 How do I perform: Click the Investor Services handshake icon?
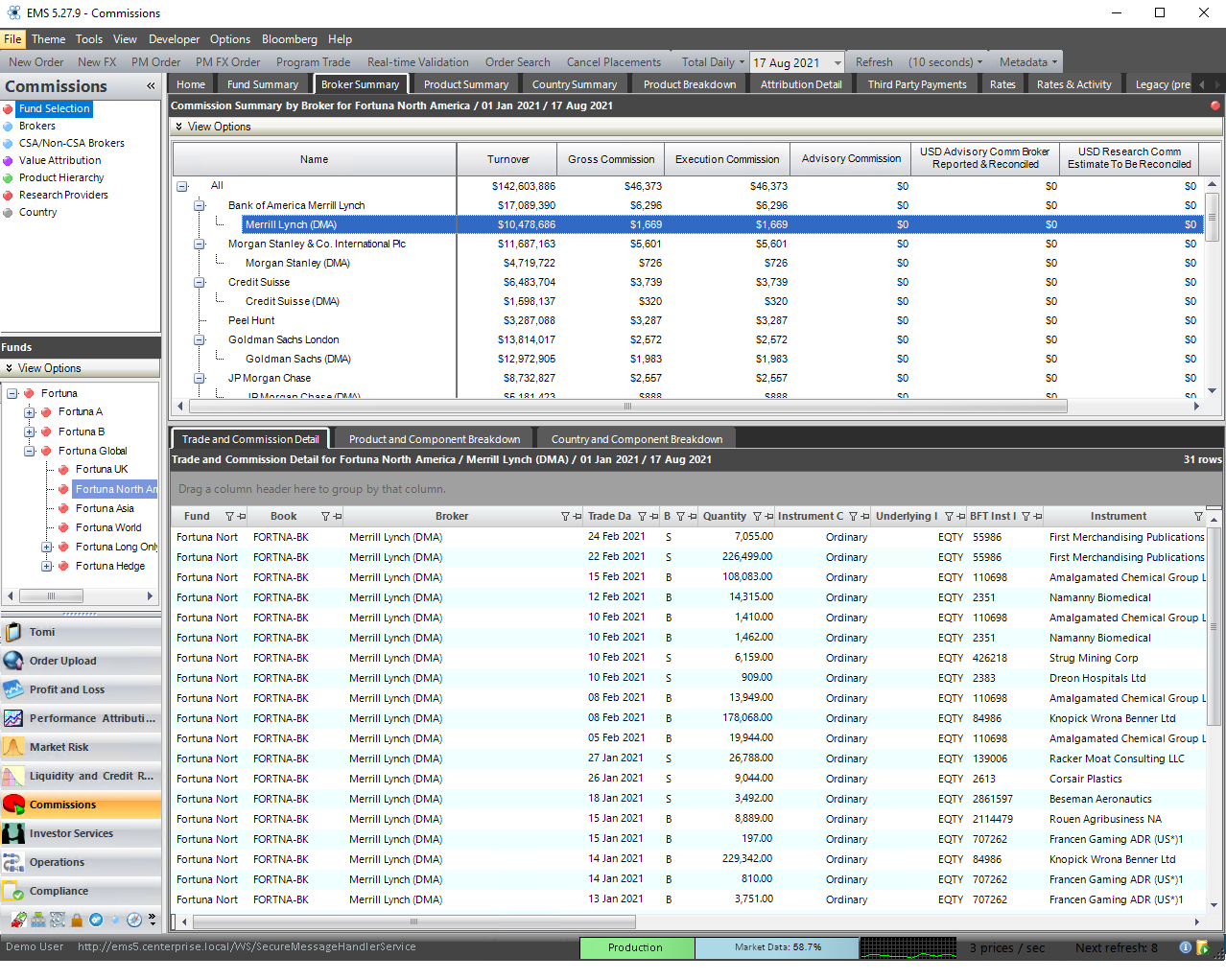(x=13, y=833)
